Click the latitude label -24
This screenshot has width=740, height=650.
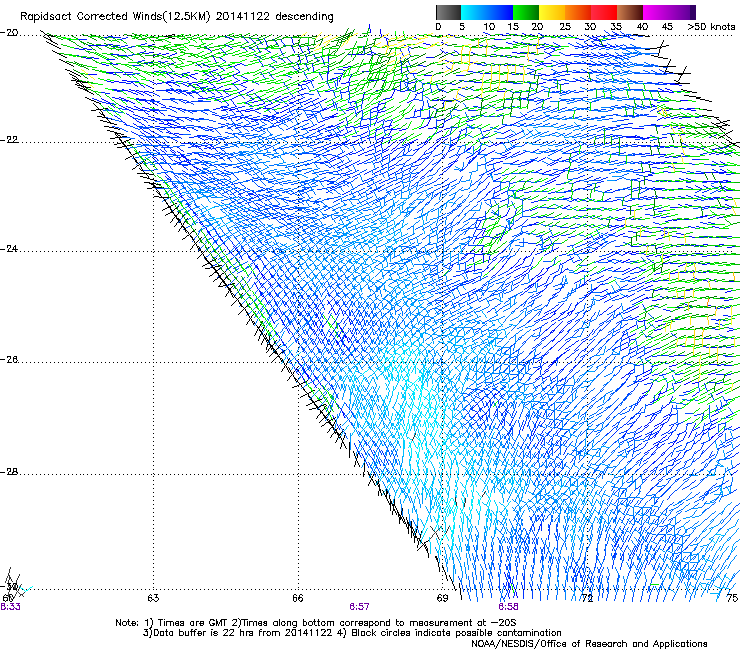(x=9, y=248)
